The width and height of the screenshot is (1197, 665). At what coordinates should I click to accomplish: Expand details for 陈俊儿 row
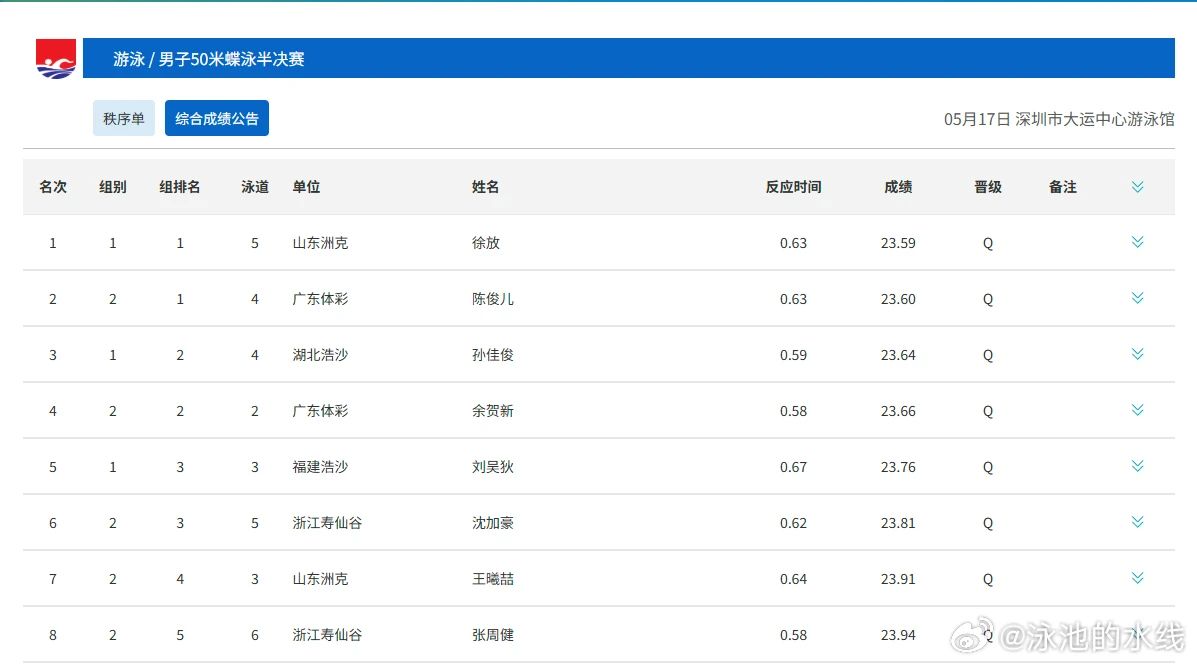coord(1137,298)
